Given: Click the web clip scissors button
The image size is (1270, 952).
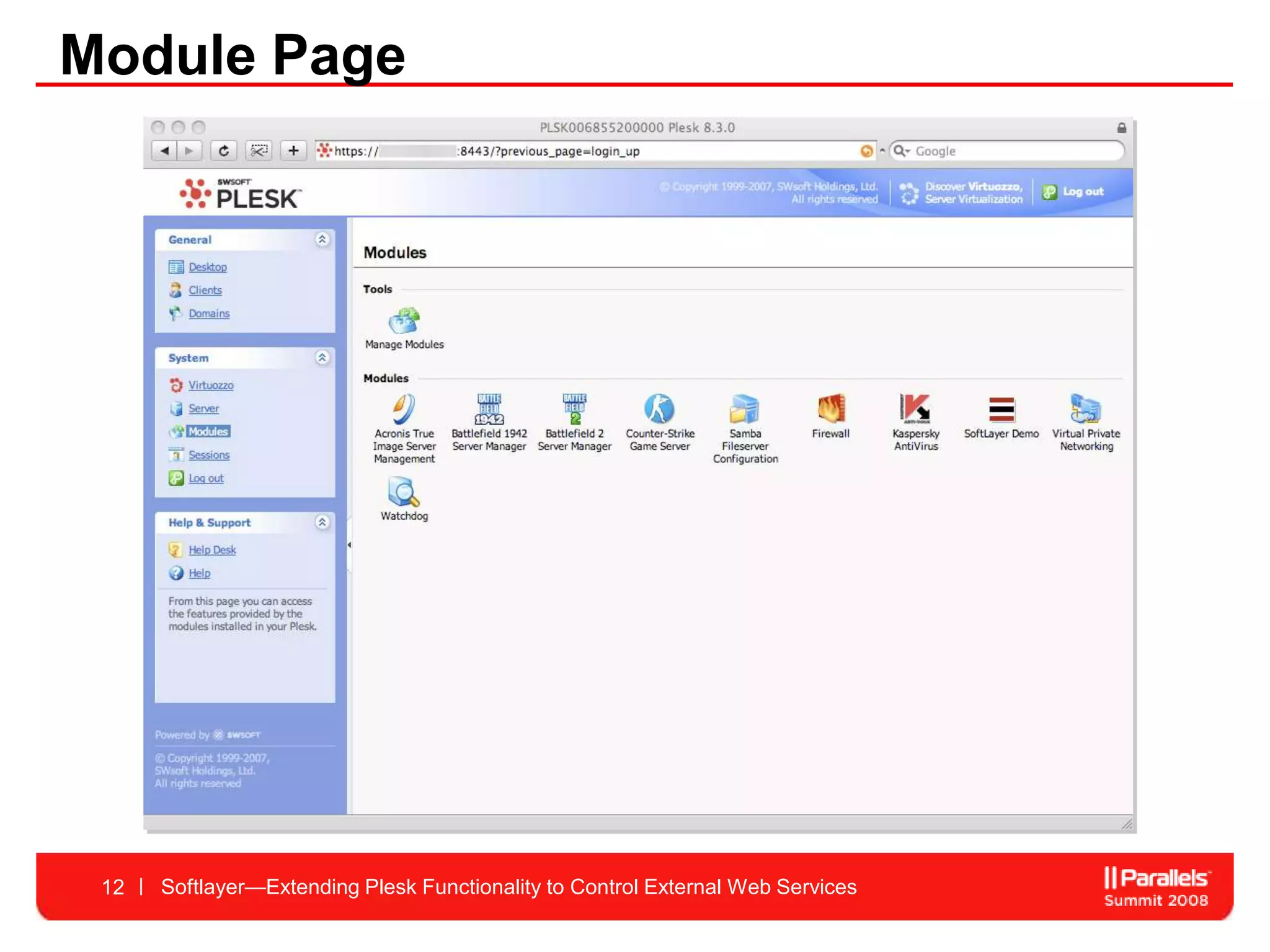Looking at the screenshot, I should [259, 151].
